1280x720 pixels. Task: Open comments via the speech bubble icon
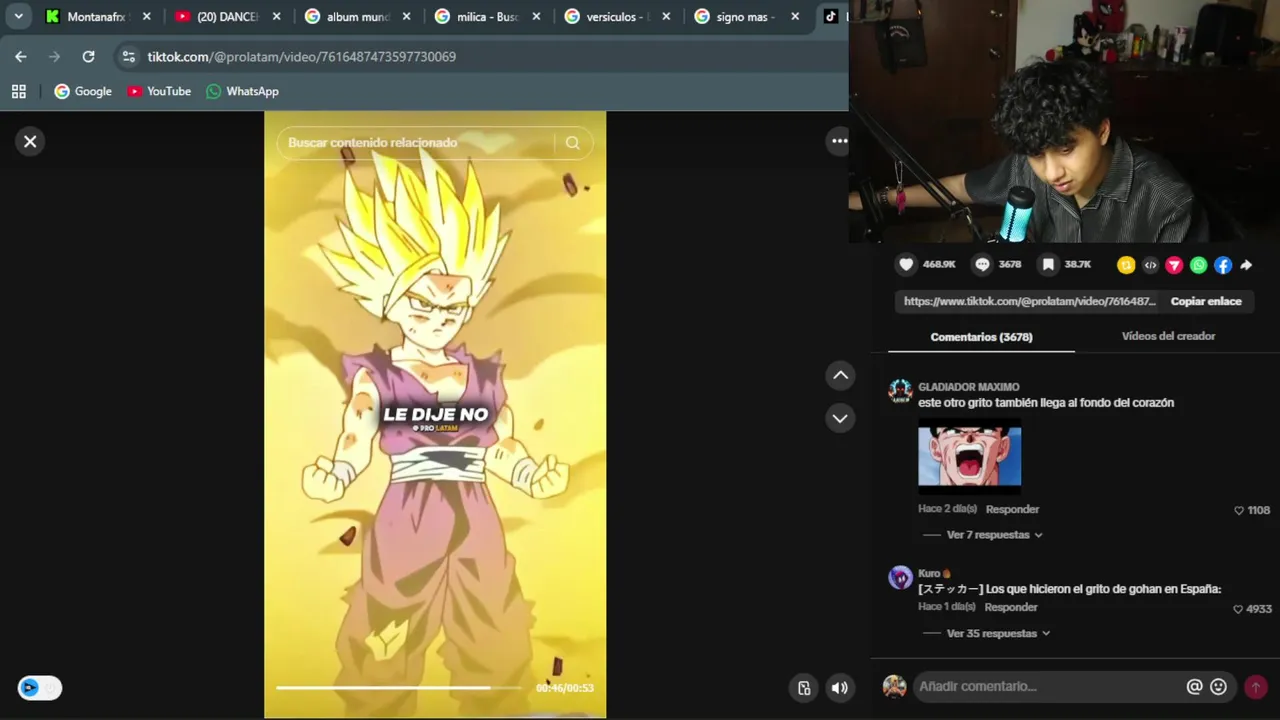[x=982, y=265]
